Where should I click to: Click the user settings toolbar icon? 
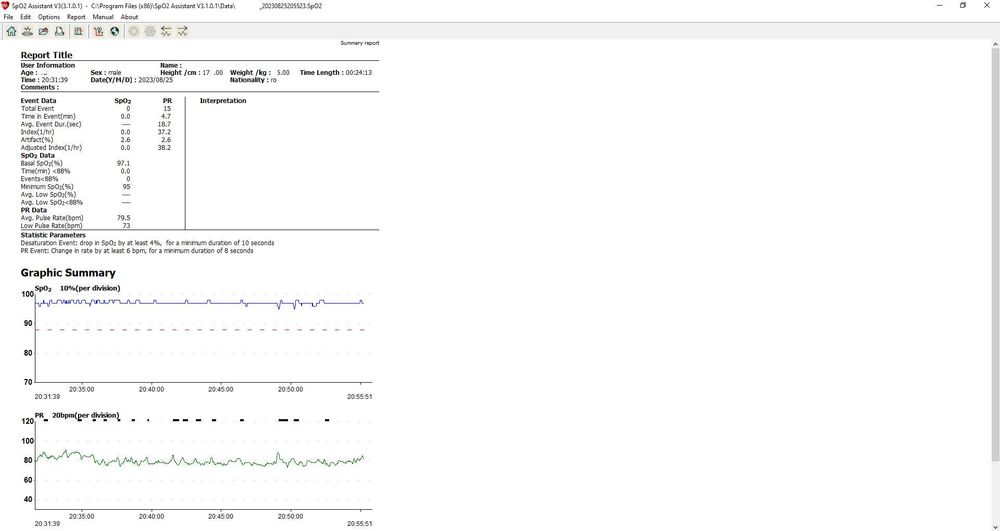[98, 31]
